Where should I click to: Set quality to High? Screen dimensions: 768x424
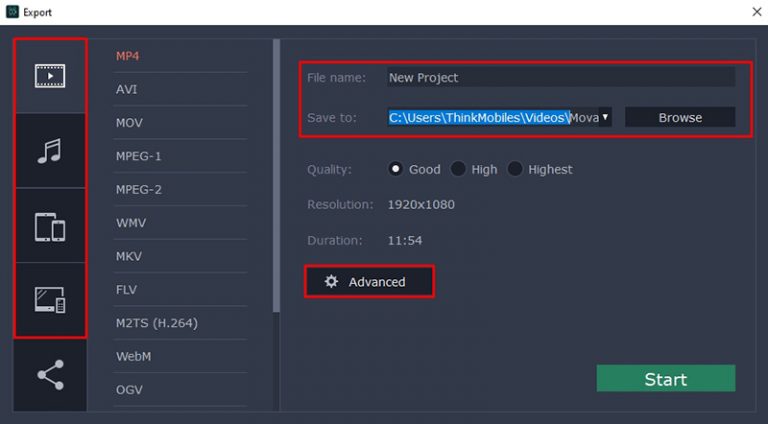click(458, 169)
